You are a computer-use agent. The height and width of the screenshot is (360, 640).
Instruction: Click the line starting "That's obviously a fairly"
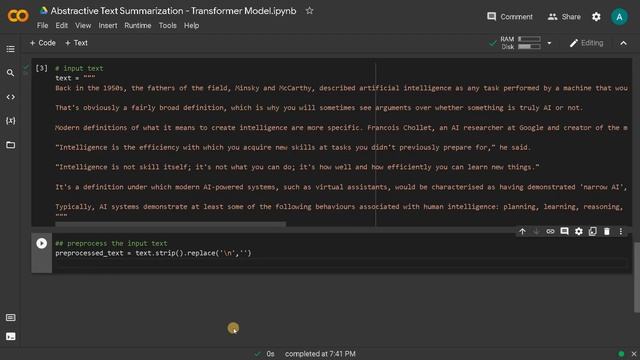point(319,108)
